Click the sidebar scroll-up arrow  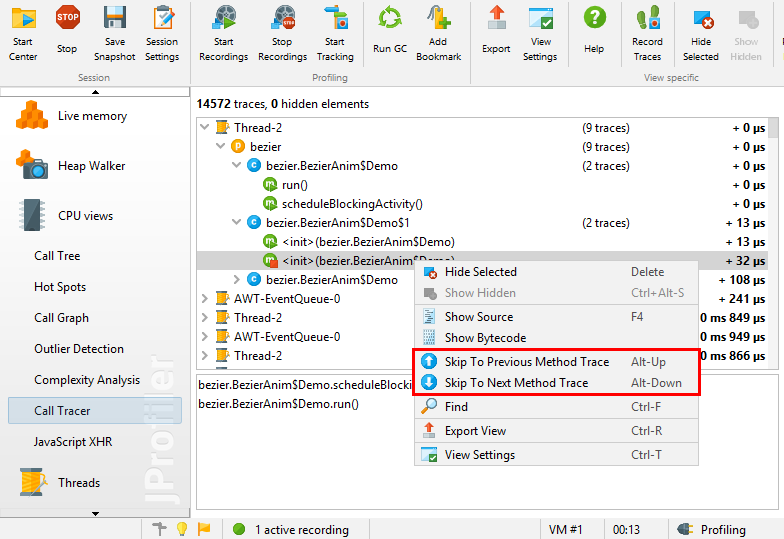point(95,92)
